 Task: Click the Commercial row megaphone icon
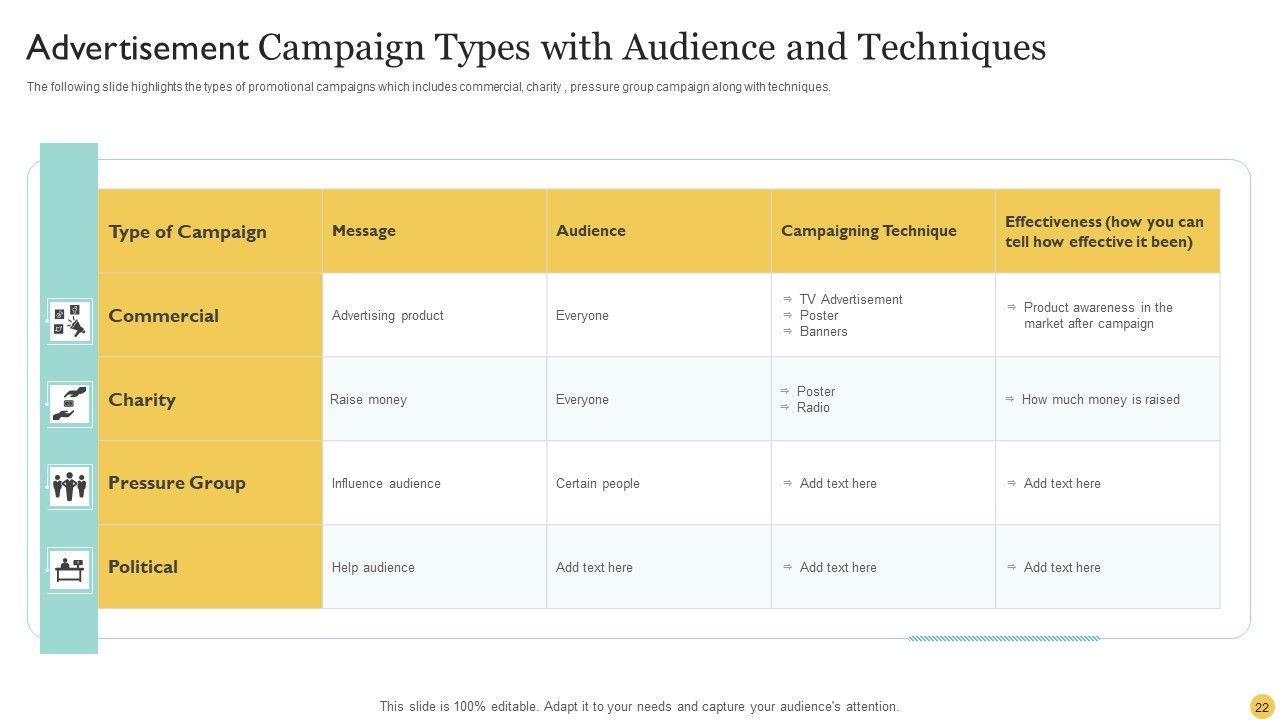69,321
